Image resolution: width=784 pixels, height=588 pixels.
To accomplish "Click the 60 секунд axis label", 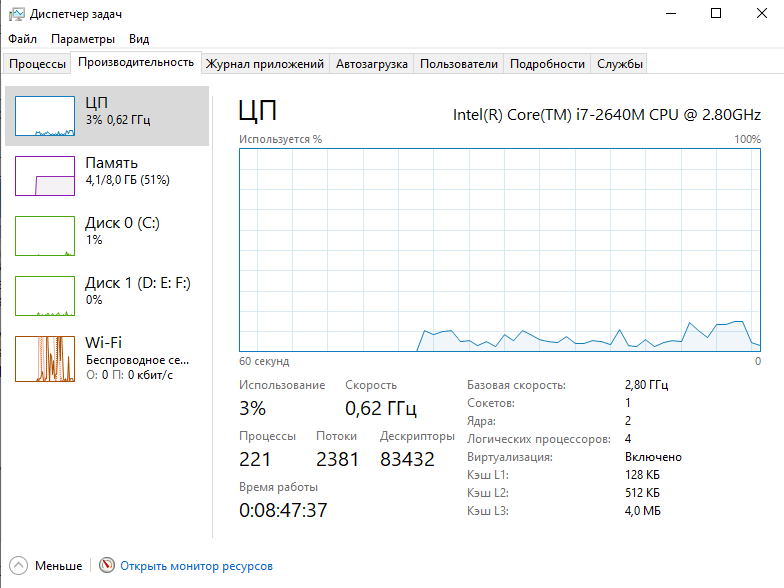I will 264,361.
